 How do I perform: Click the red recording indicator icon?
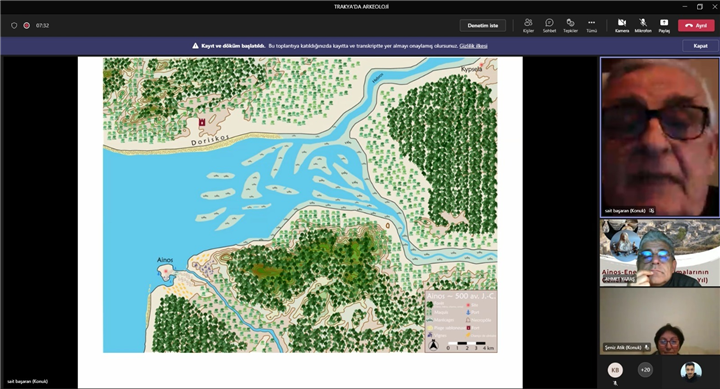(27, 26)
